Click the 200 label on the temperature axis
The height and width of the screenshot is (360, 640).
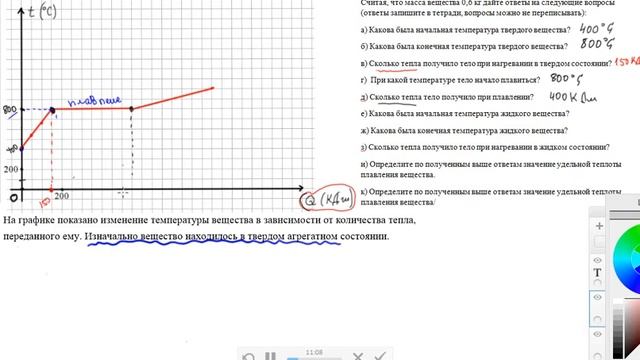(11, 169)
